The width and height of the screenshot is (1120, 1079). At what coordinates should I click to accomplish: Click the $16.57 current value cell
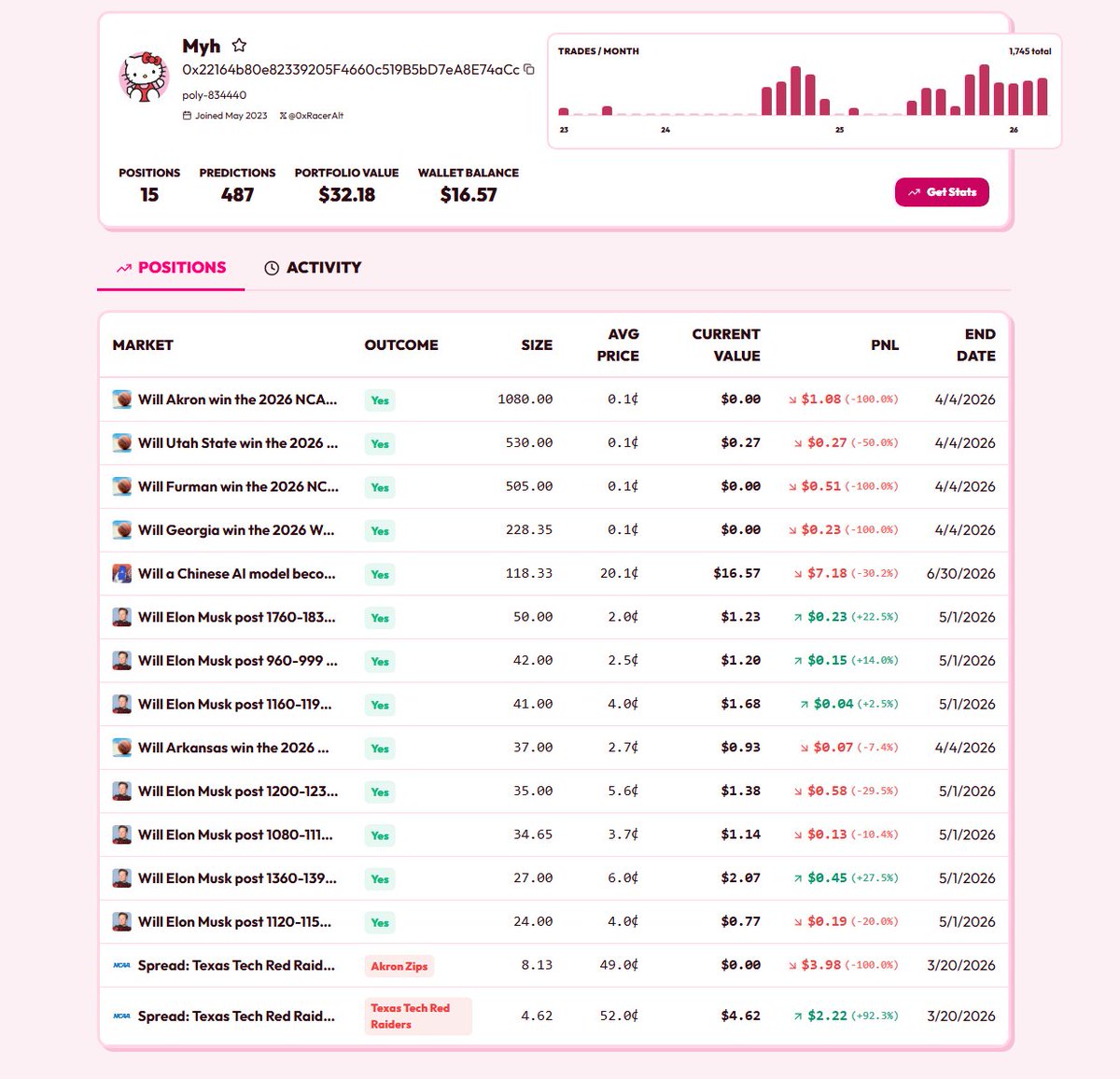tap(737, 574)
